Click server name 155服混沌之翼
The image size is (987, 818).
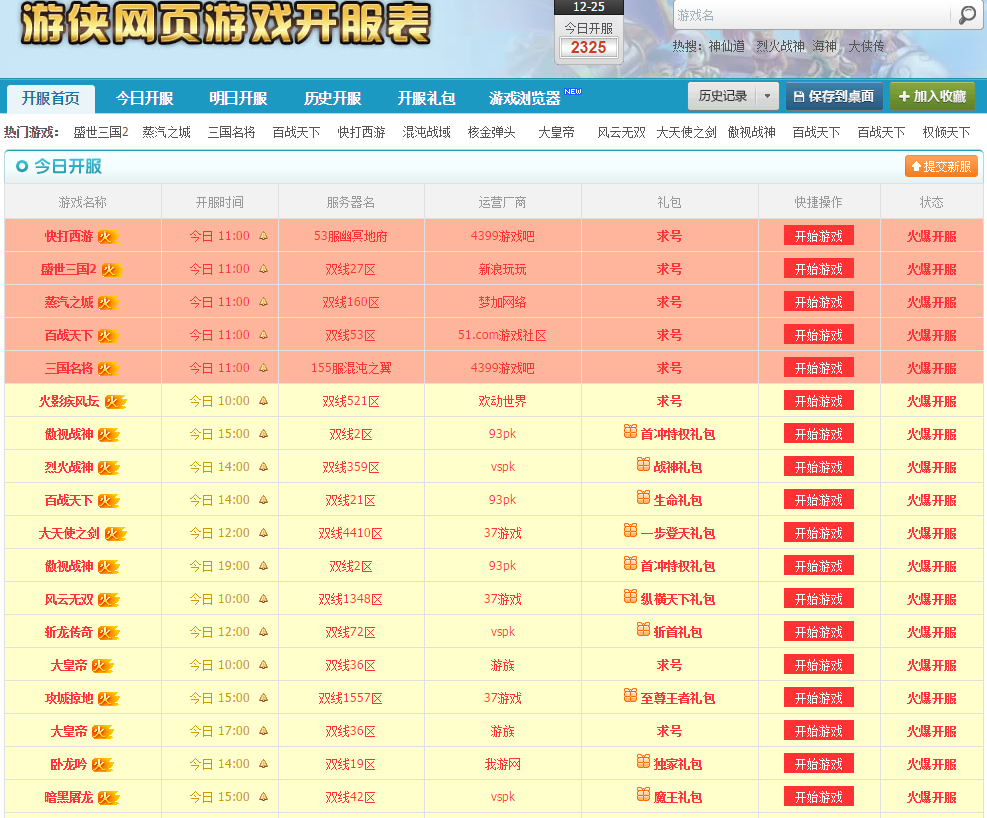tap(351, 368)
